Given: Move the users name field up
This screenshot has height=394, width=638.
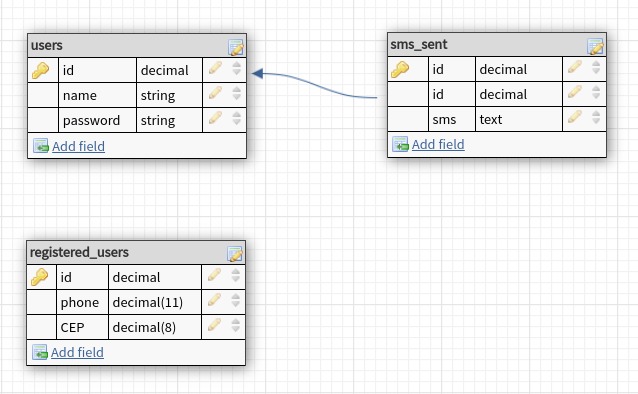Looking at the screenshot, I should (x=236, y=90).
